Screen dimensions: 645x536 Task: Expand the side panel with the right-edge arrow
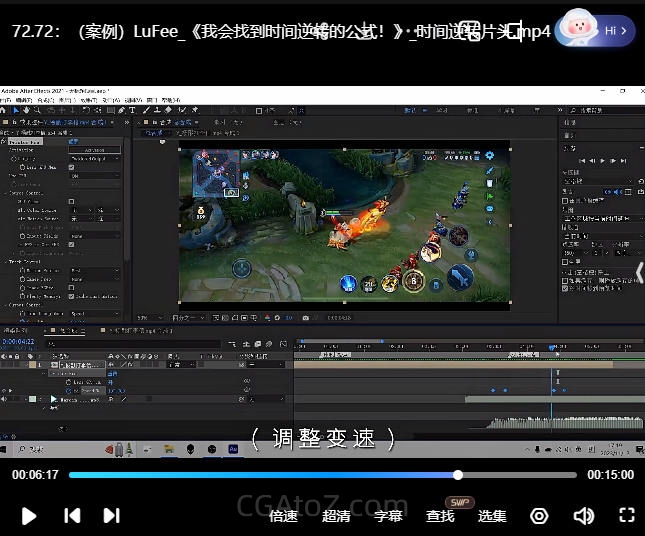(x=639, y=272)
